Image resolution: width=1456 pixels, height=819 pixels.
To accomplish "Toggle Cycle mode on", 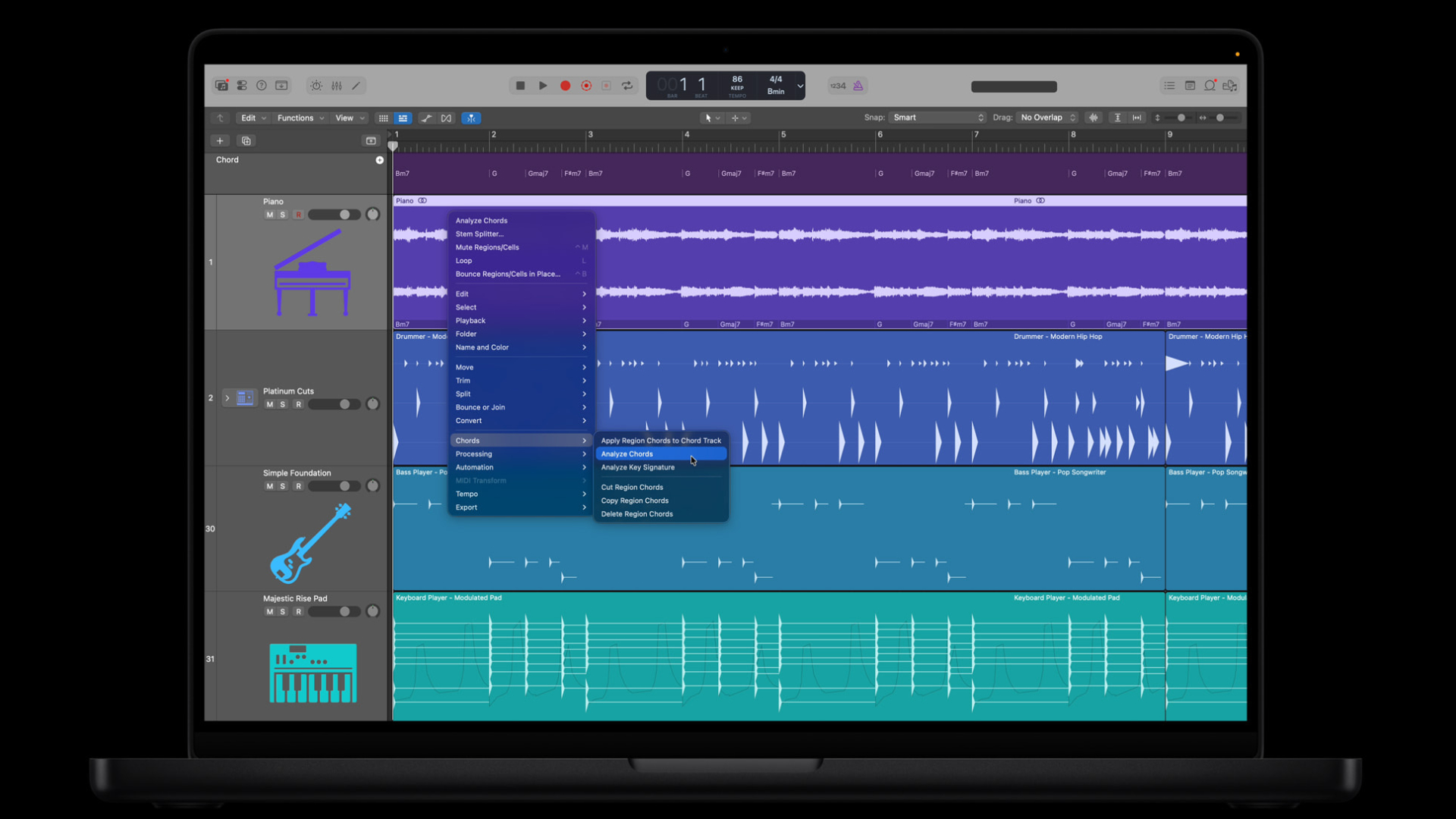I will click(x=627, y=86).
